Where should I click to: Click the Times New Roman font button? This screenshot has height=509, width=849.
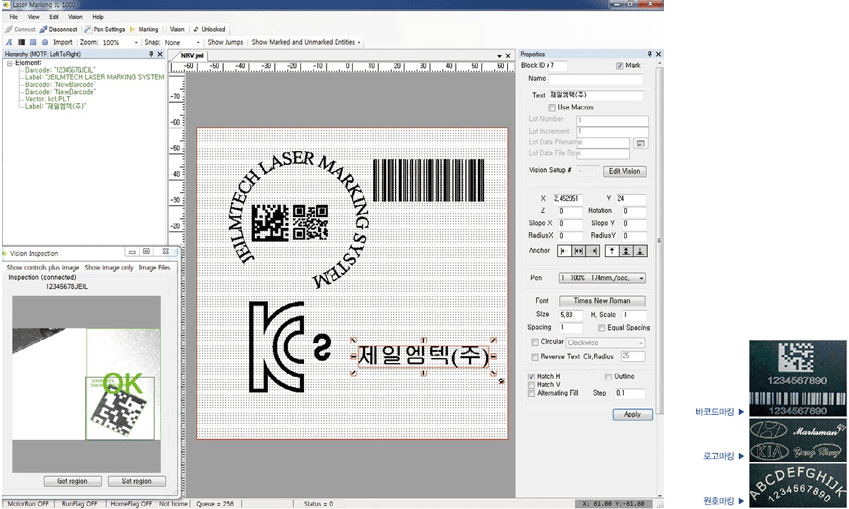pyautogui.click(x=602, y=301)
